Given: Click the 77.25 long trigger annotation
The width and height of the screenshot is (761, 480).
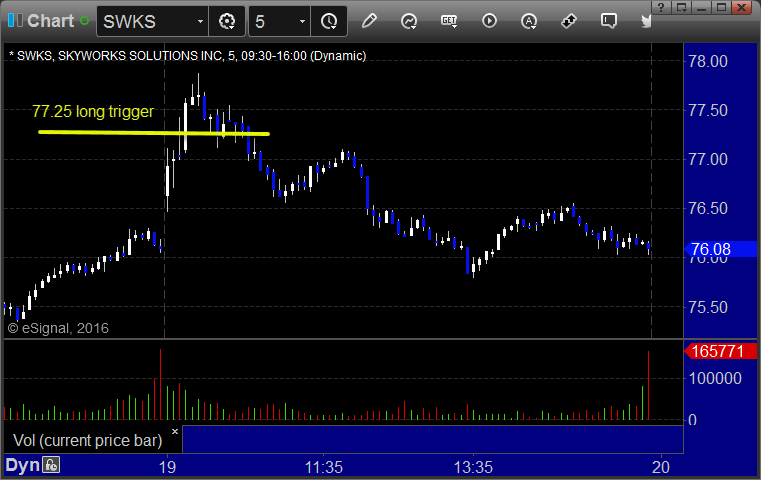Looking at the screenshot, I should (93, 112).
